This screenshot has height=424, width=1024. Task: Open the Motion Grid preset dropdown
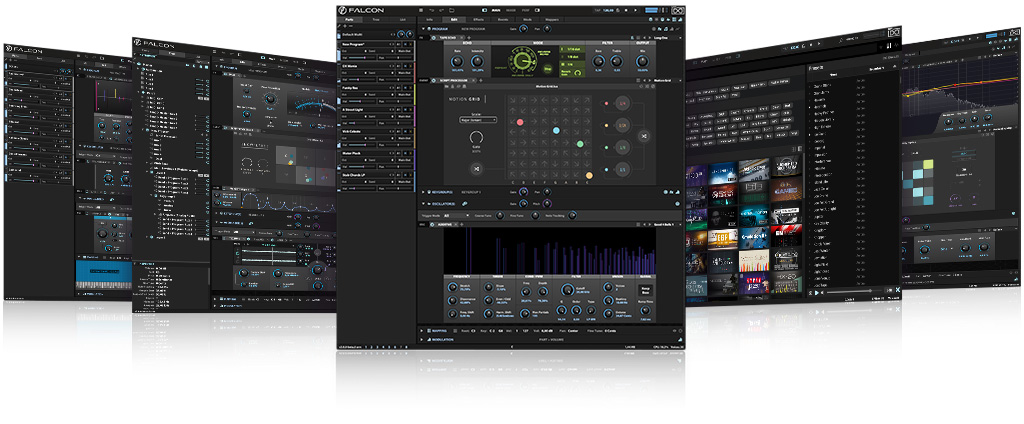pos(667,80)
